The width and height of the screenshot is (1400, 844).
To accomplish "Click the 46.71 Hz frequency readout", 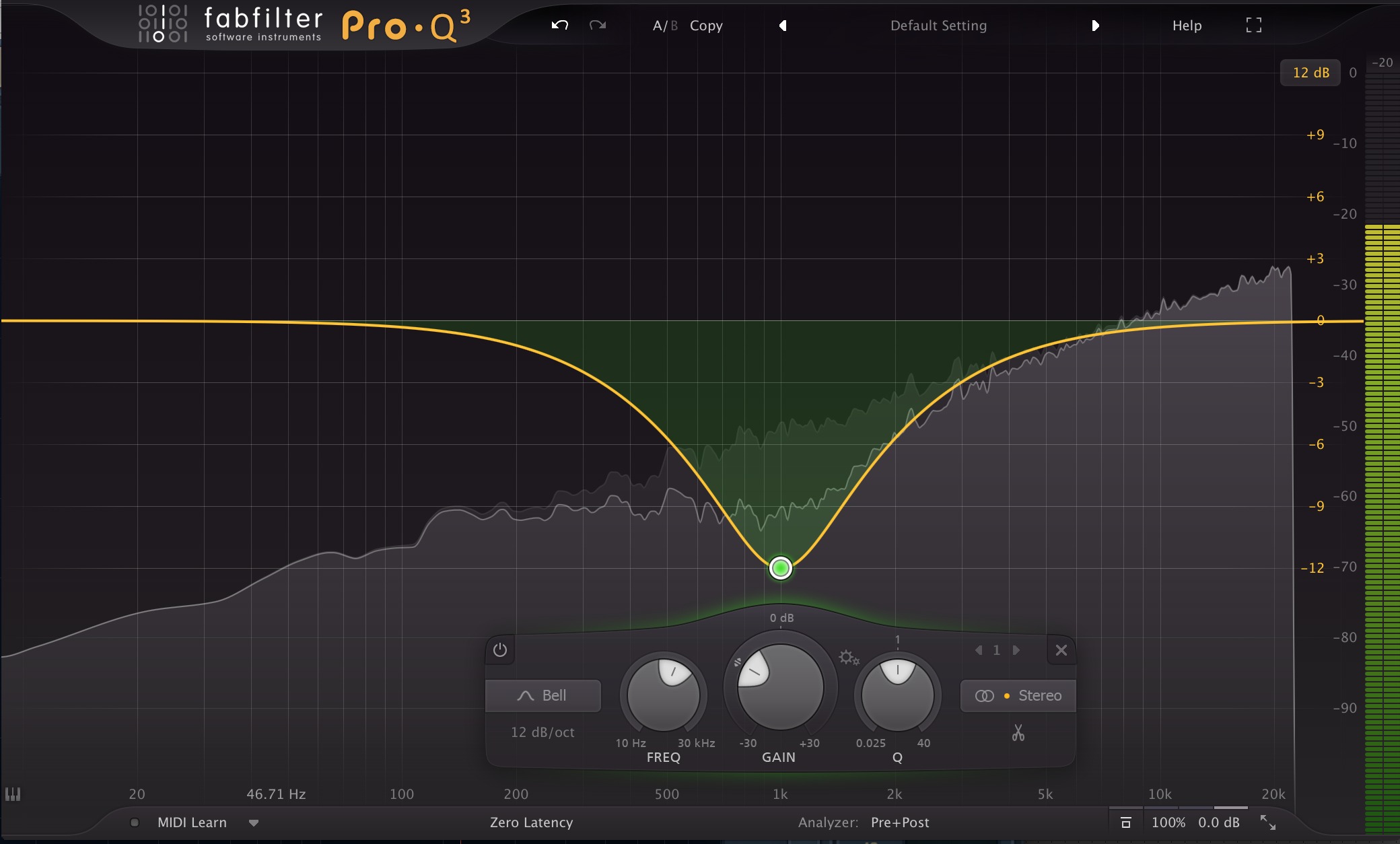I will [276, 794].
